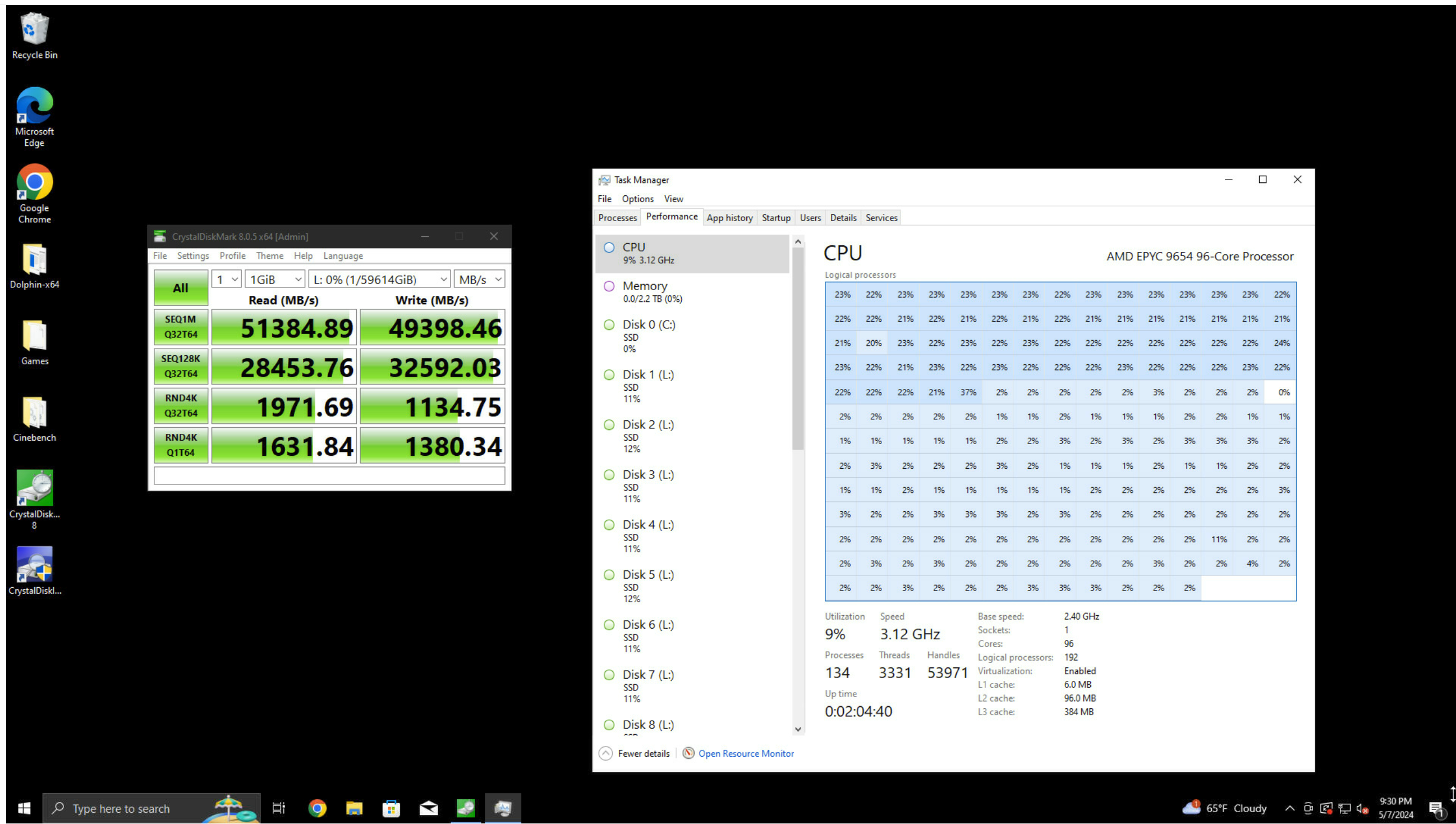Open the 1GiB test size dropdown

tap(275, 279)
